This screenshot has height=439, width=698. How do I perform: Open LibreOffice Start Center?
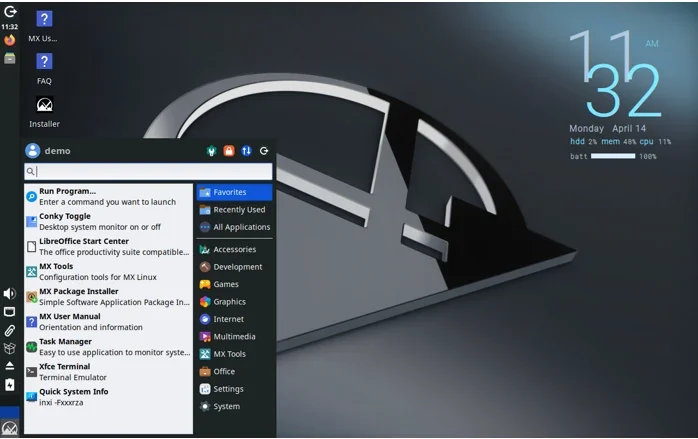pyautogui.click(x=109, y=246)
